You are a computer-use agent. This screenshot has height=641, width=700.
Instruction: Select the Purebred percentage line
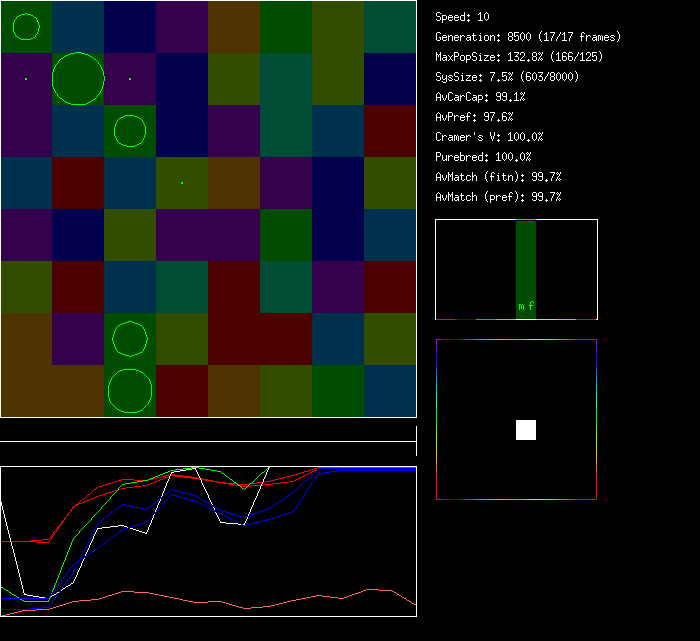click(484, 157)
